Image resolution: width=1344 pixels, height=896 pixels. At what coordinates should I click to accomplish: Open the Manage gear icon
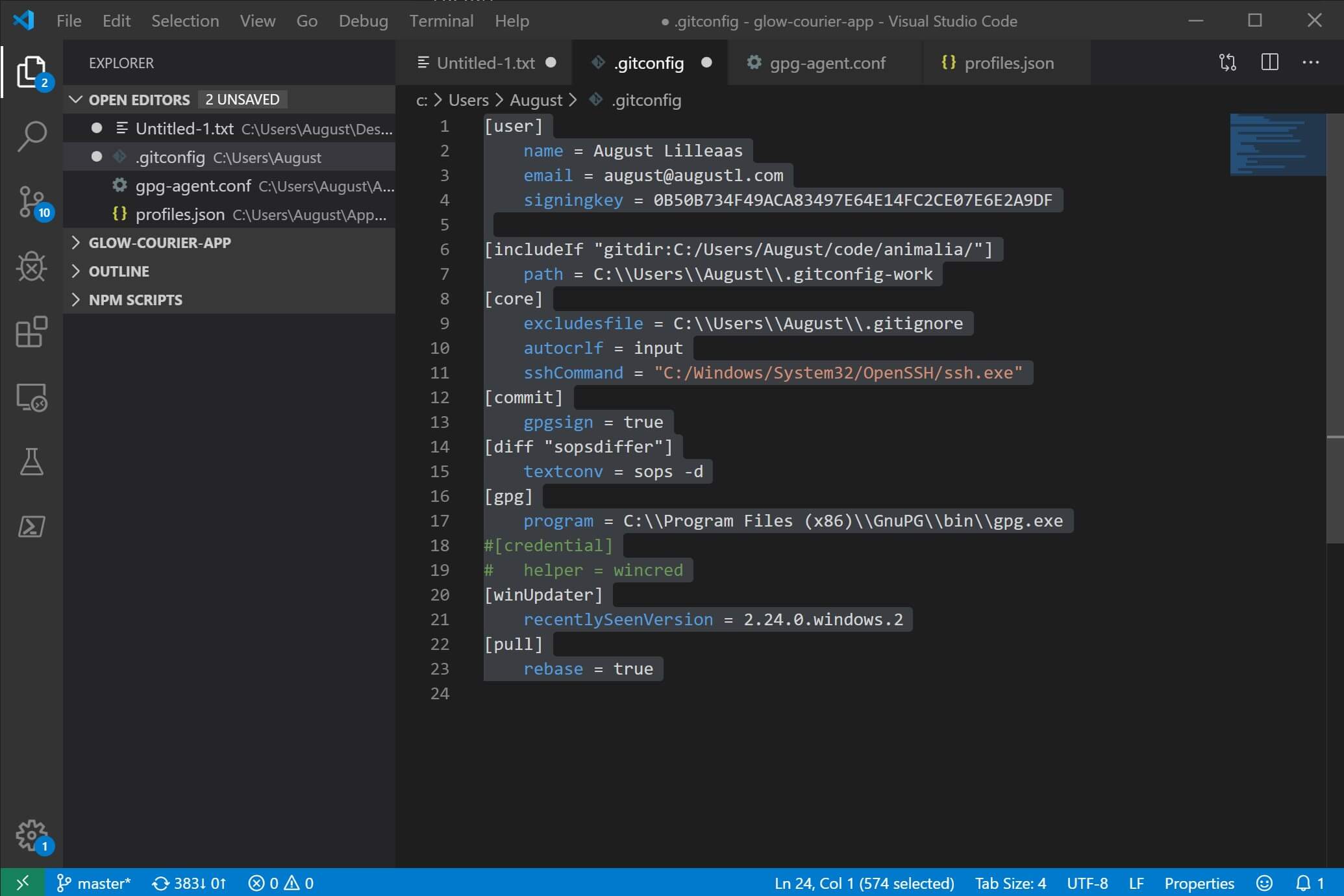pos(31,836)
